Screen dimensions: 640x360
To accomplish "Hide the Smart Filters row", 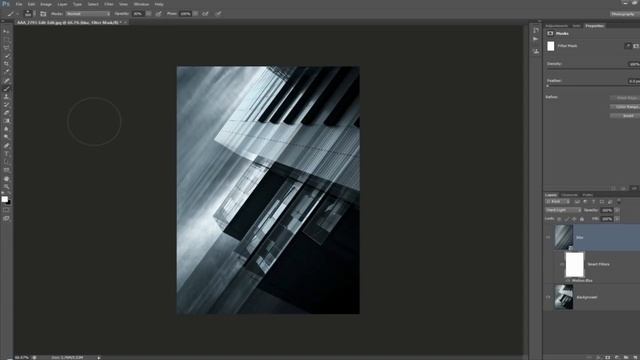I will 562,264.
